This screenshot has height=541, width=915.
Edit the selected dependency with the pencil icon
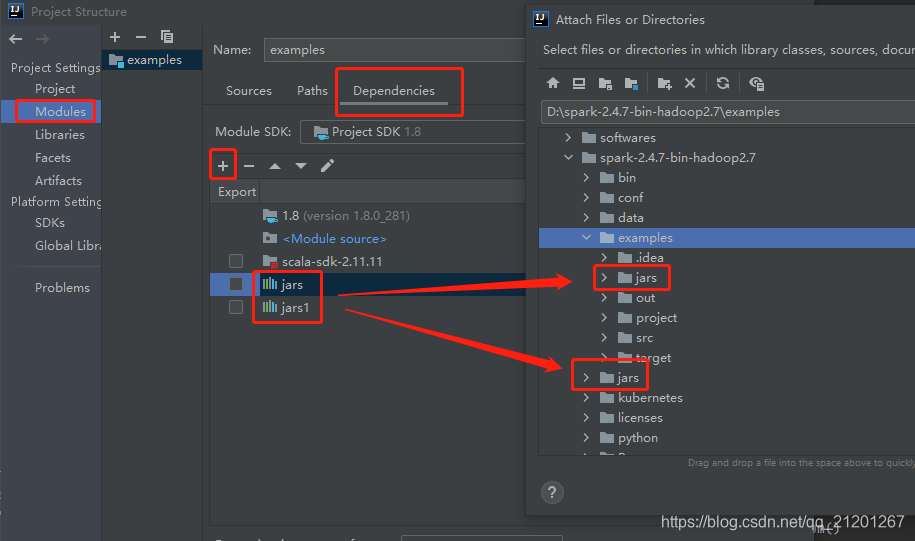[327, 166]
